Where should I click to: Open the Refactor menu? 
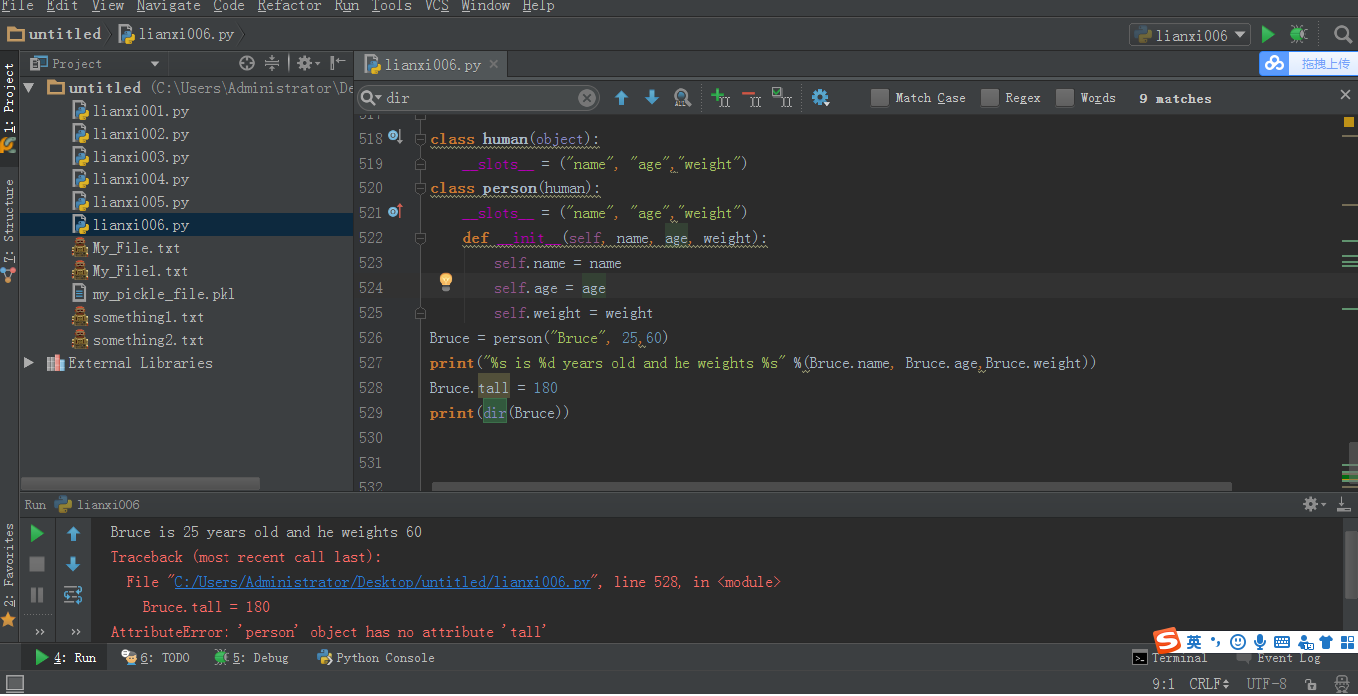(289, 6)
